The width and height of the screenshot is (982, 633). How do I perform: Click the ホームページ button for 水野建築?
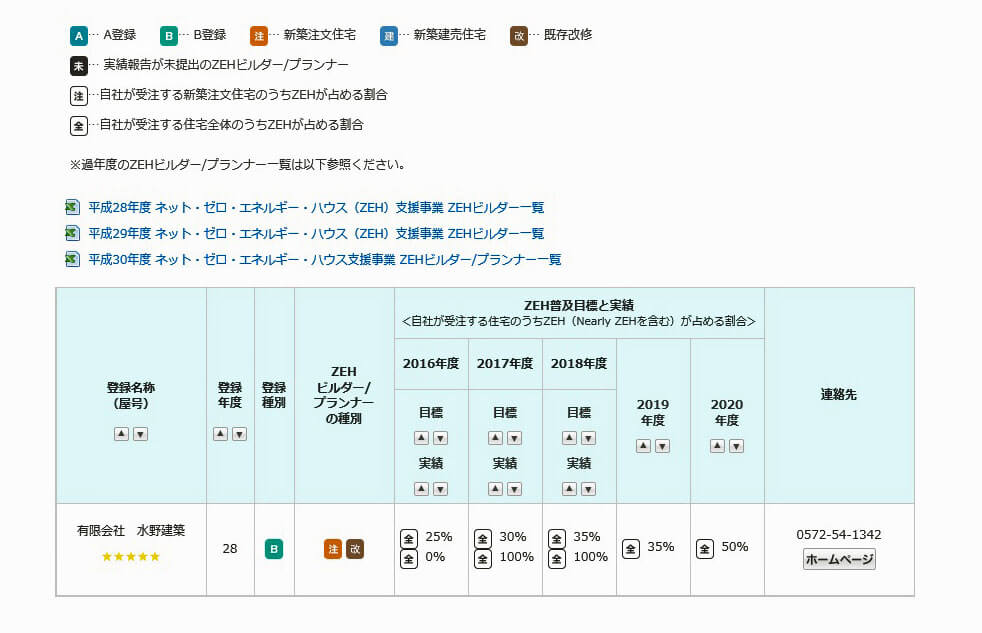[839, 560]
